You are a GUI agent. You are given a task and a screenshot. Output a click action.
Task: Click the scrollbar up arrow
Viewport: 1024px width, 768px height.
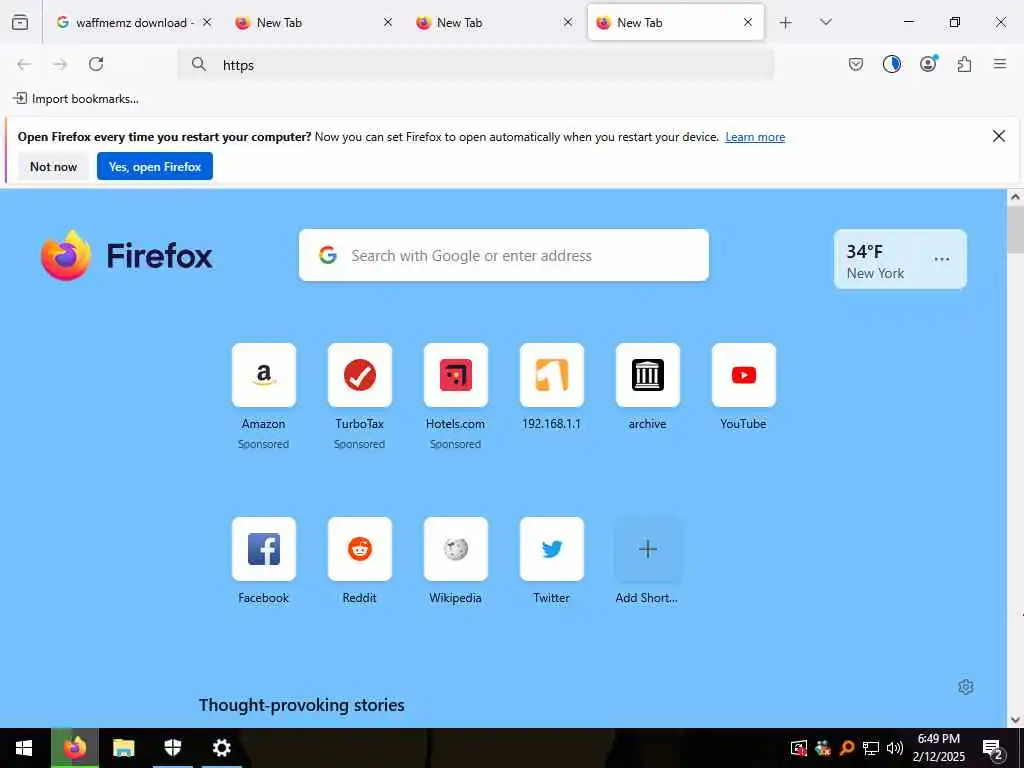coord(1016,197)
